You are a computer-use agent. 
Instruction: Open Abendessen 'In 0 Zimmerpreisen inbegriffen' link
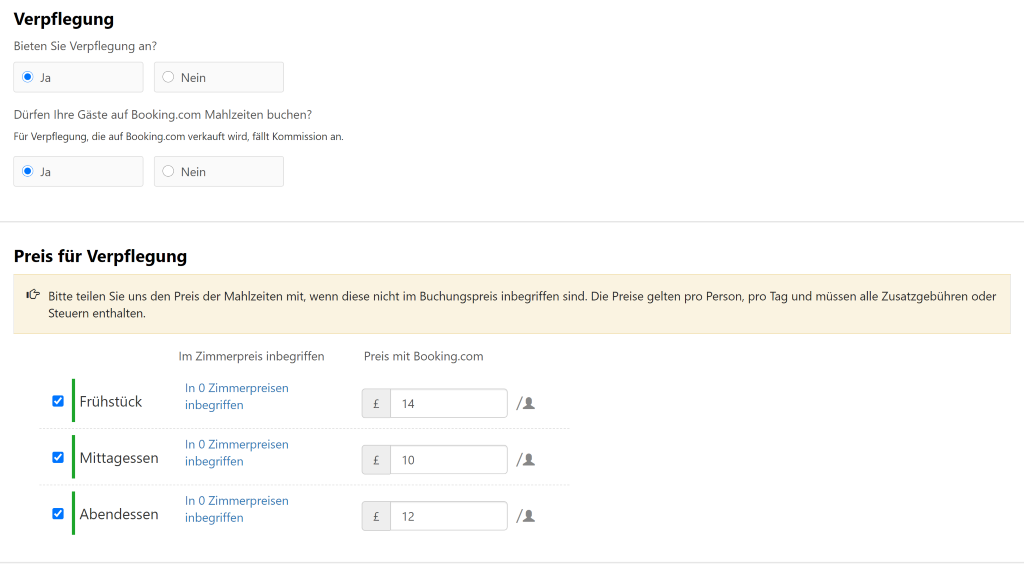(236, 509)
